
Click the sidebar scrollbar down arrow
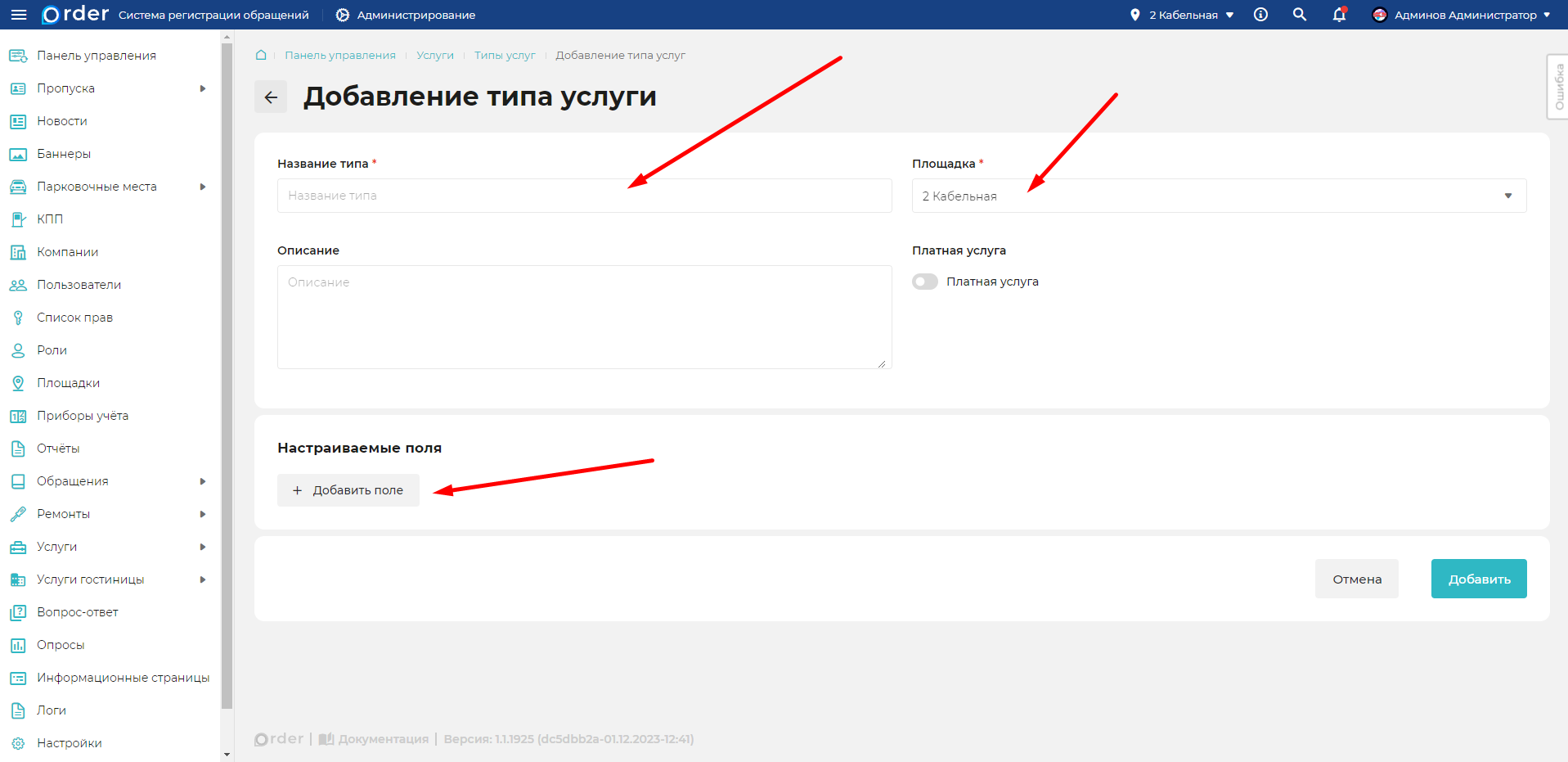(x=227, y=754)
